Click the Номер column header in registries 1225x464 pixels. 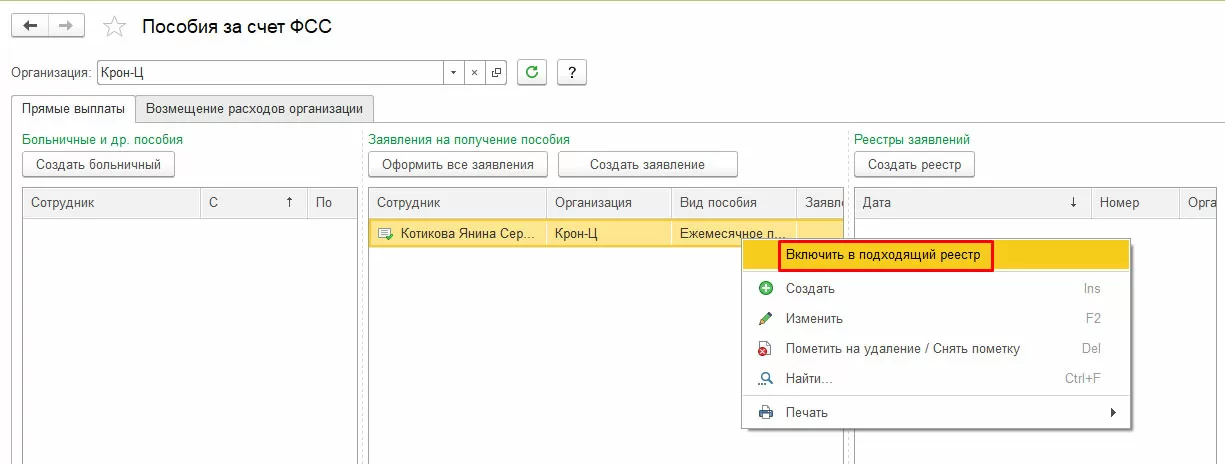[1135, 202]
